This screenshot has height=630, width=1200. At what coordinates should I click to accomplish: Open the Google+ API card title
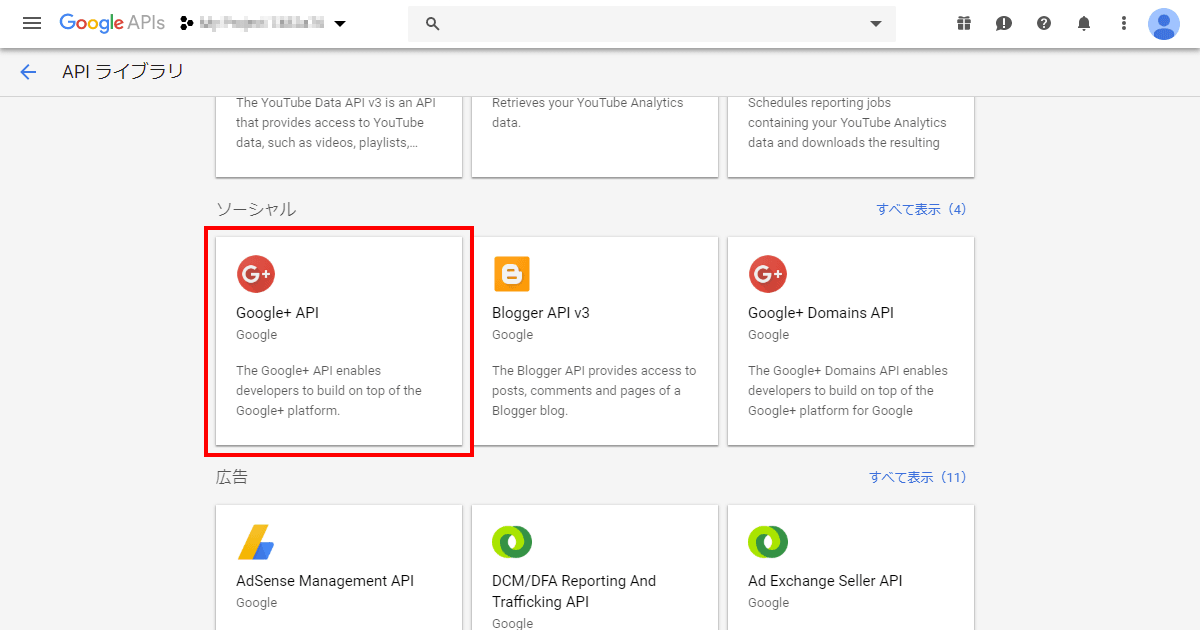pos(278,313)
